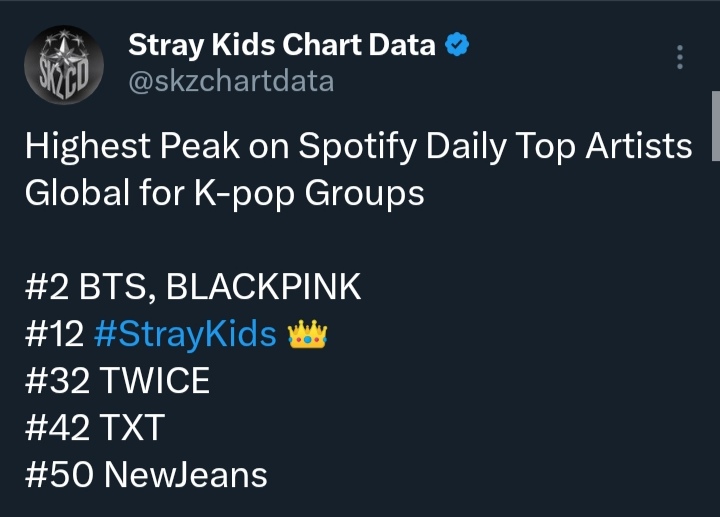Viewport: 720px width, 517px height.
Task: Click the BTS entry at rank 2
Action: (113, 287)
